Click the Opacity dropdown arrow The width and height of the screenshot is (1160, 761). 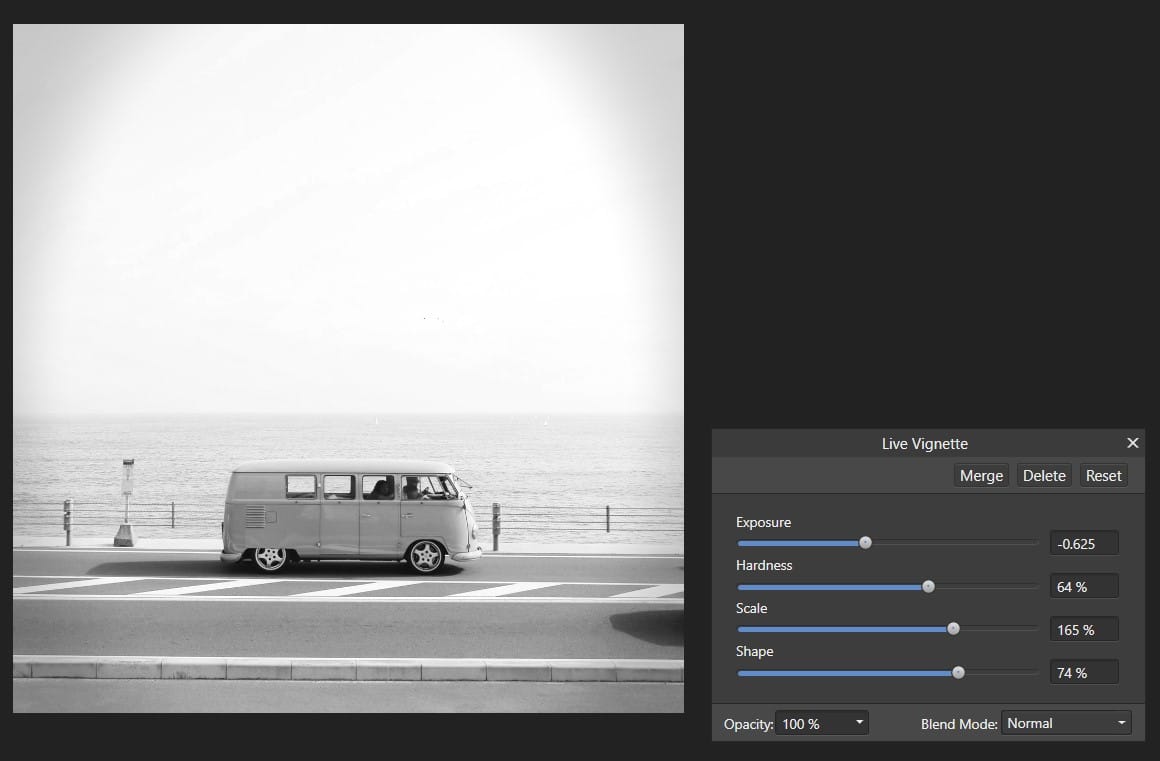point(858,722)
